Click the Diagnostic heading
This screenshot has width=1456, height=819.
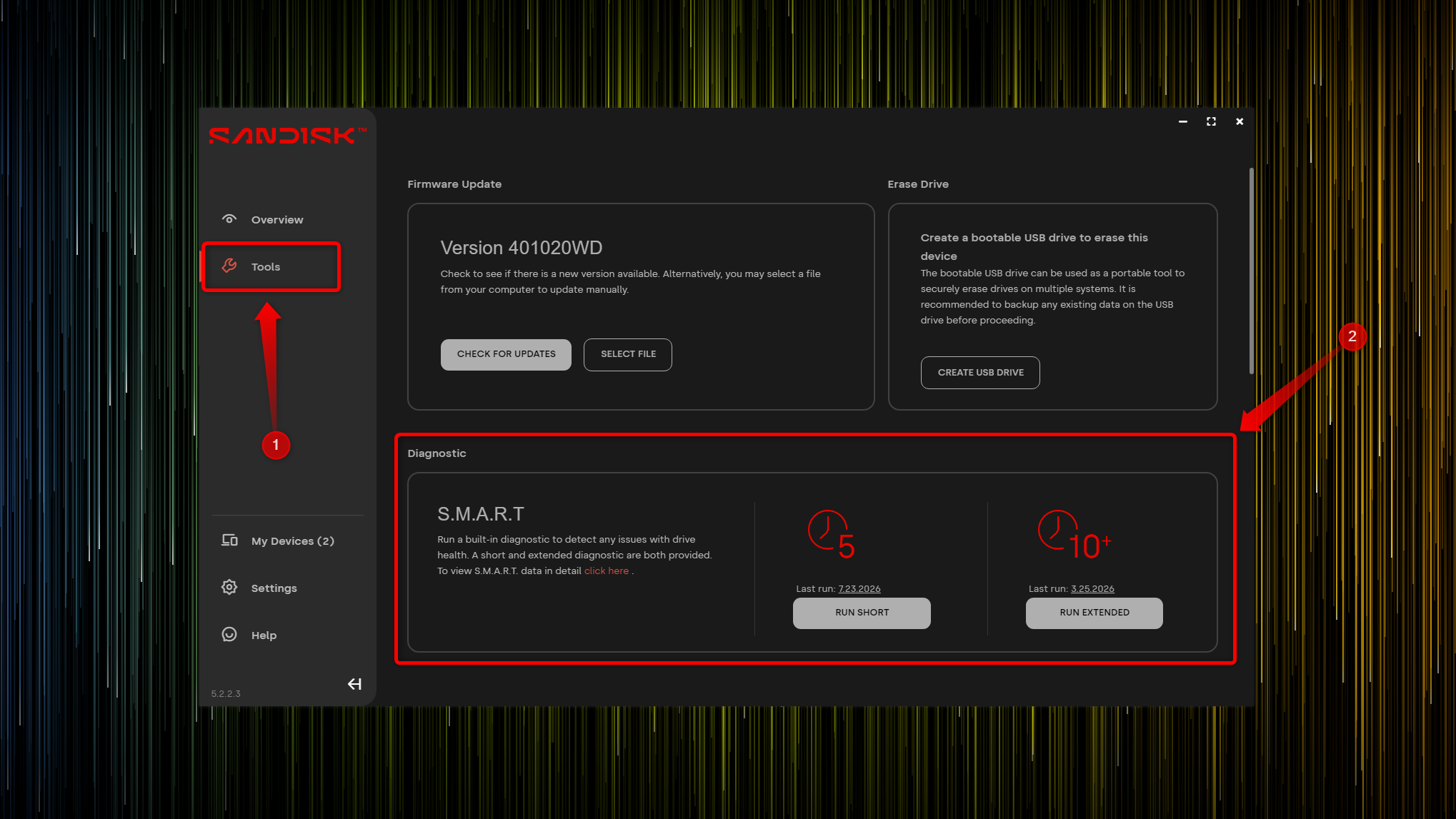click(x=437, y=453)
